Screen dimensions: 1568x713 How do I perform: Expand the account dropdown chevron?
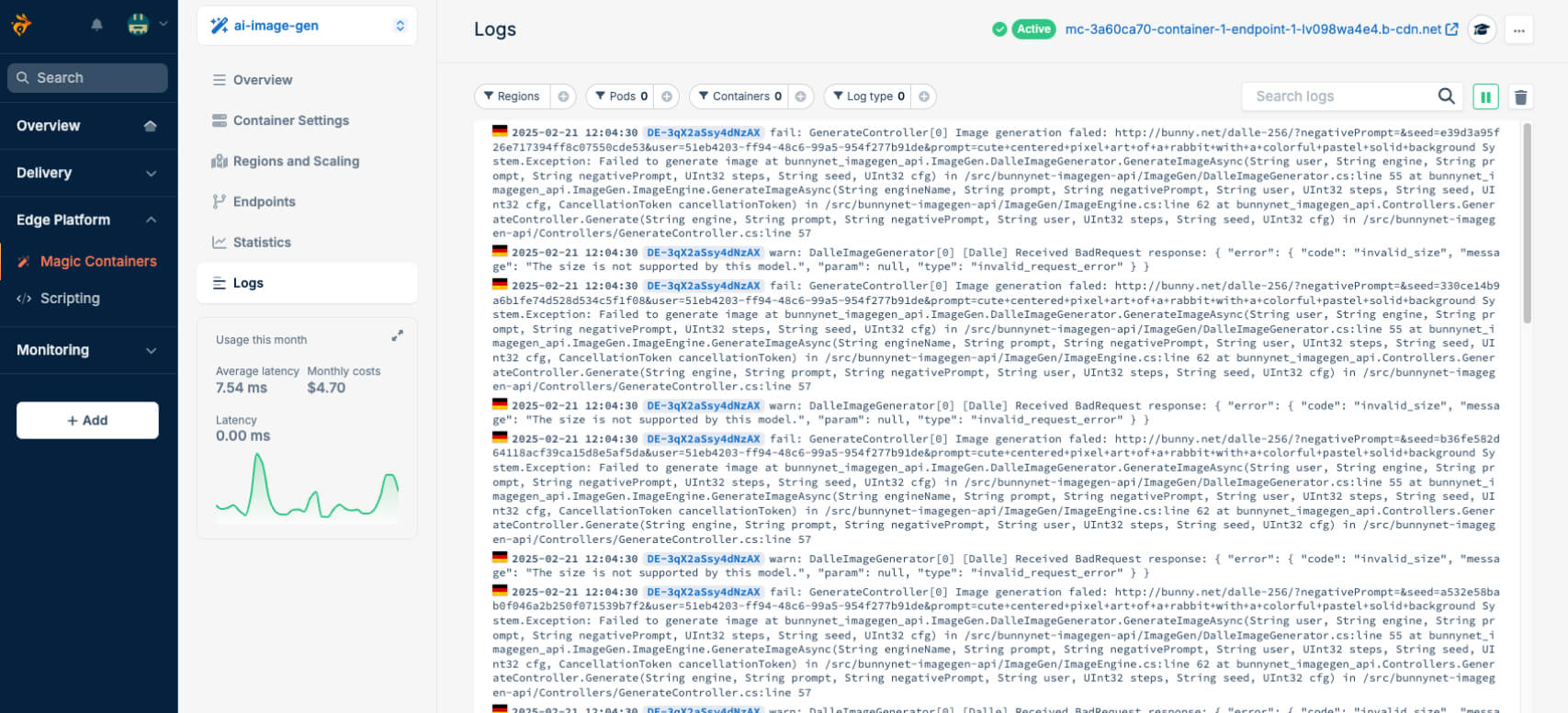tap(164, 25)
